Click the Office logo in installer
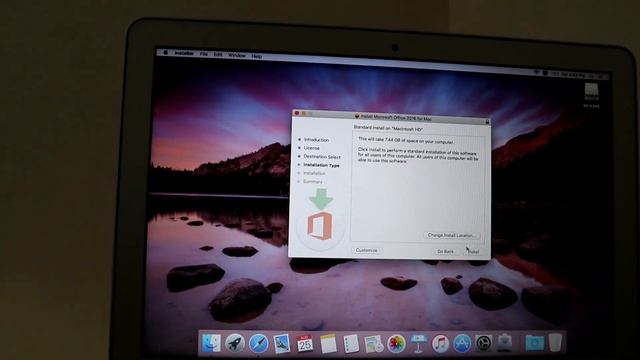The height and width of the screenshot is (360, 640). [320, 226]
